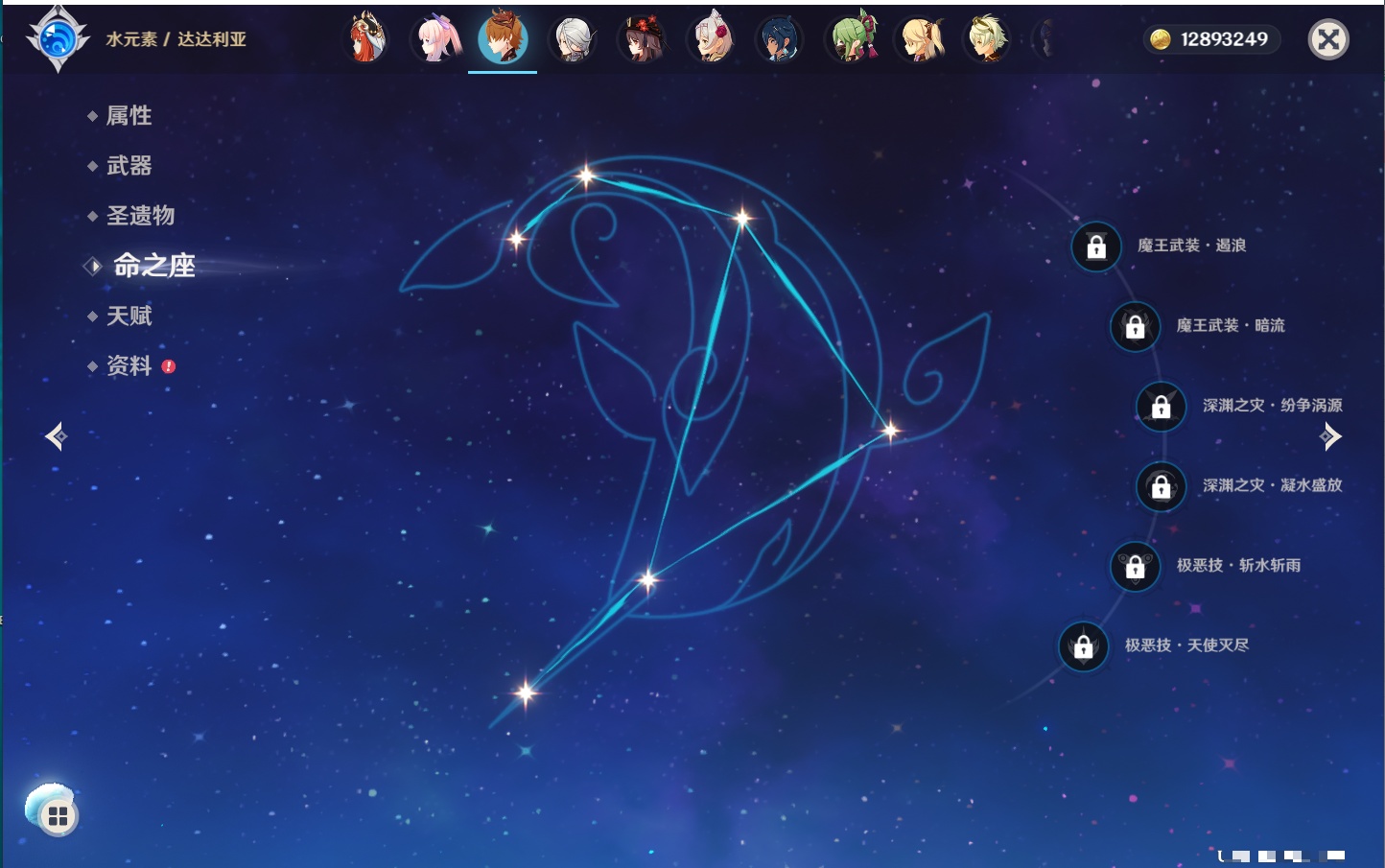The height and width of the screenshot is (868, 1385).
Task: Select the blonde ponytail character avatar
Action: coord(921,39)
